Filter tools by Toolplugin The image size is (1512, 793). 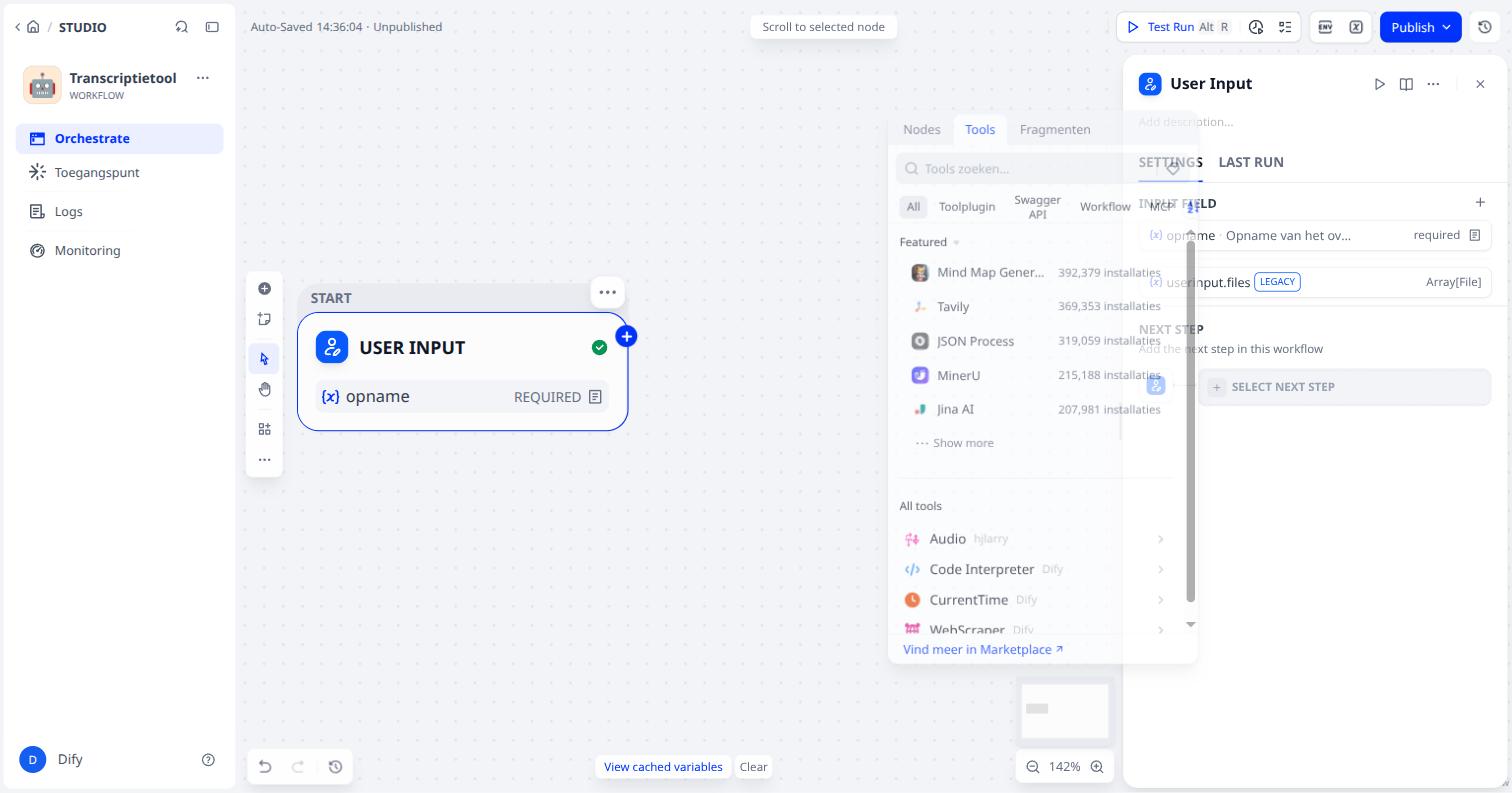click(967, 207)
